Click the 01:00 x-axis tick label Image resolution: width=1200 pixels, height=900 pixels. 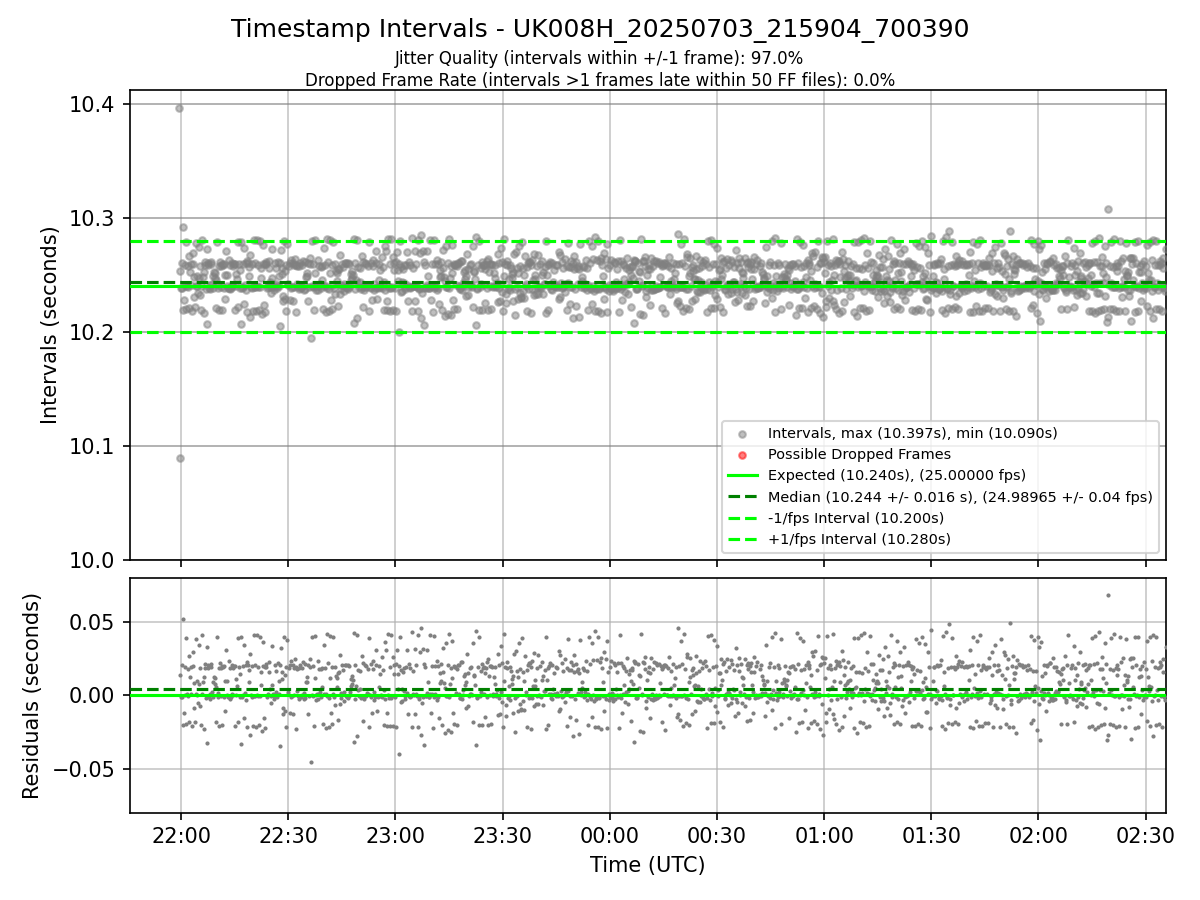(824, 834)
